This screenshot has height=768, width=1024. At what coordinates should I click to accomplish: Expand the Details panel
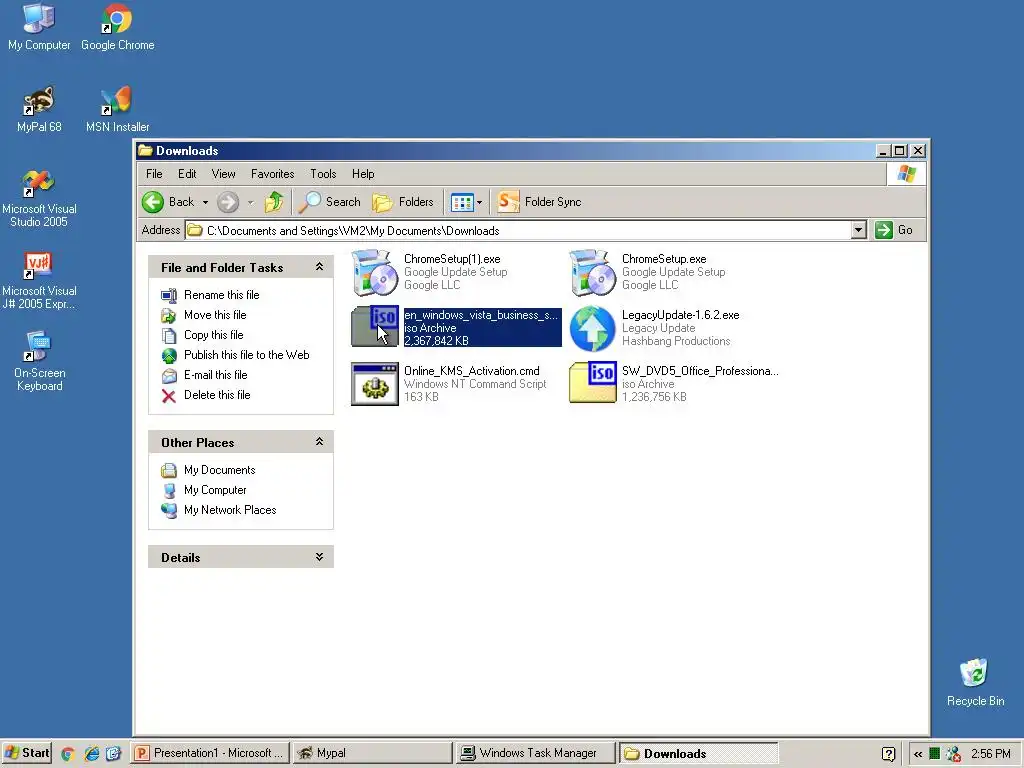(x=319, y=556)
